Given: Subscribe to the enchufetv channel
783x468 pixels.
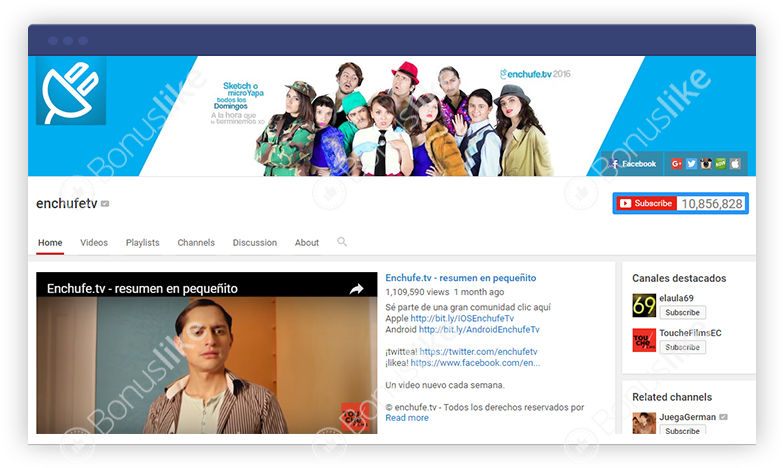Looking at the screenshot, I should pyautogui.click(x=646, y=203).
